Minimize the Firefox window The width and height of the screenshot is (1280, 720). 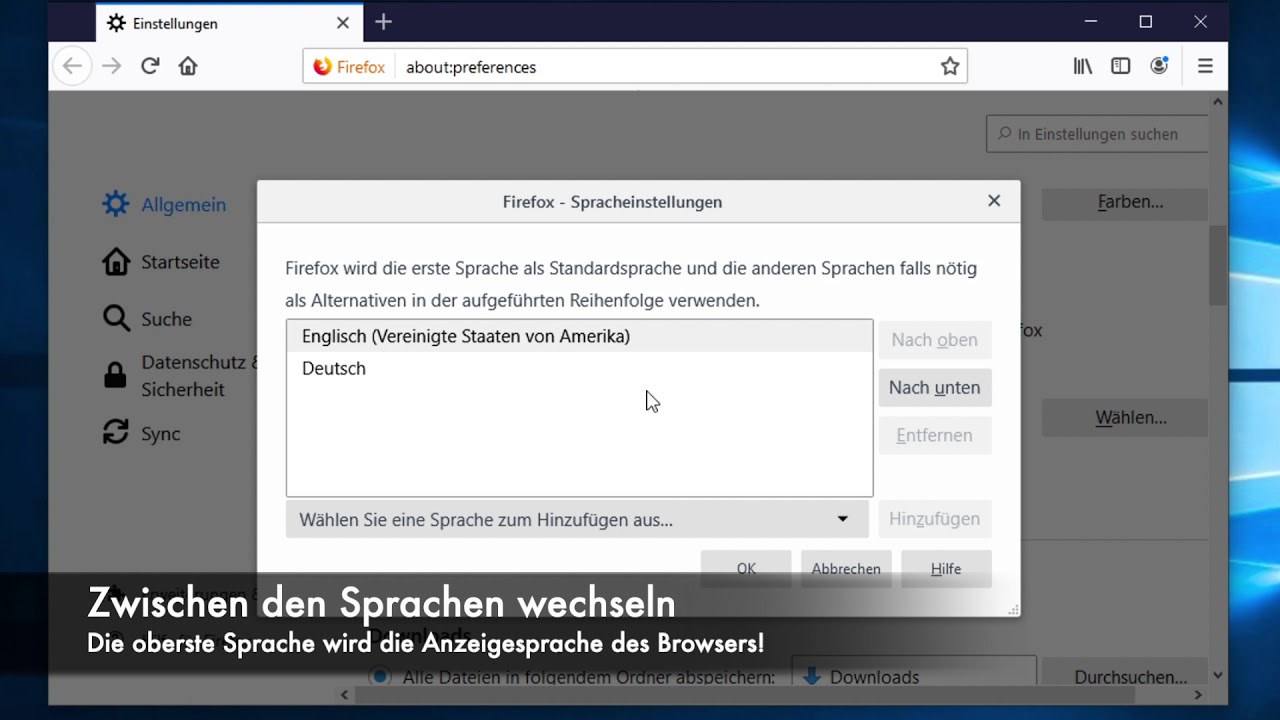[1091, 22]
